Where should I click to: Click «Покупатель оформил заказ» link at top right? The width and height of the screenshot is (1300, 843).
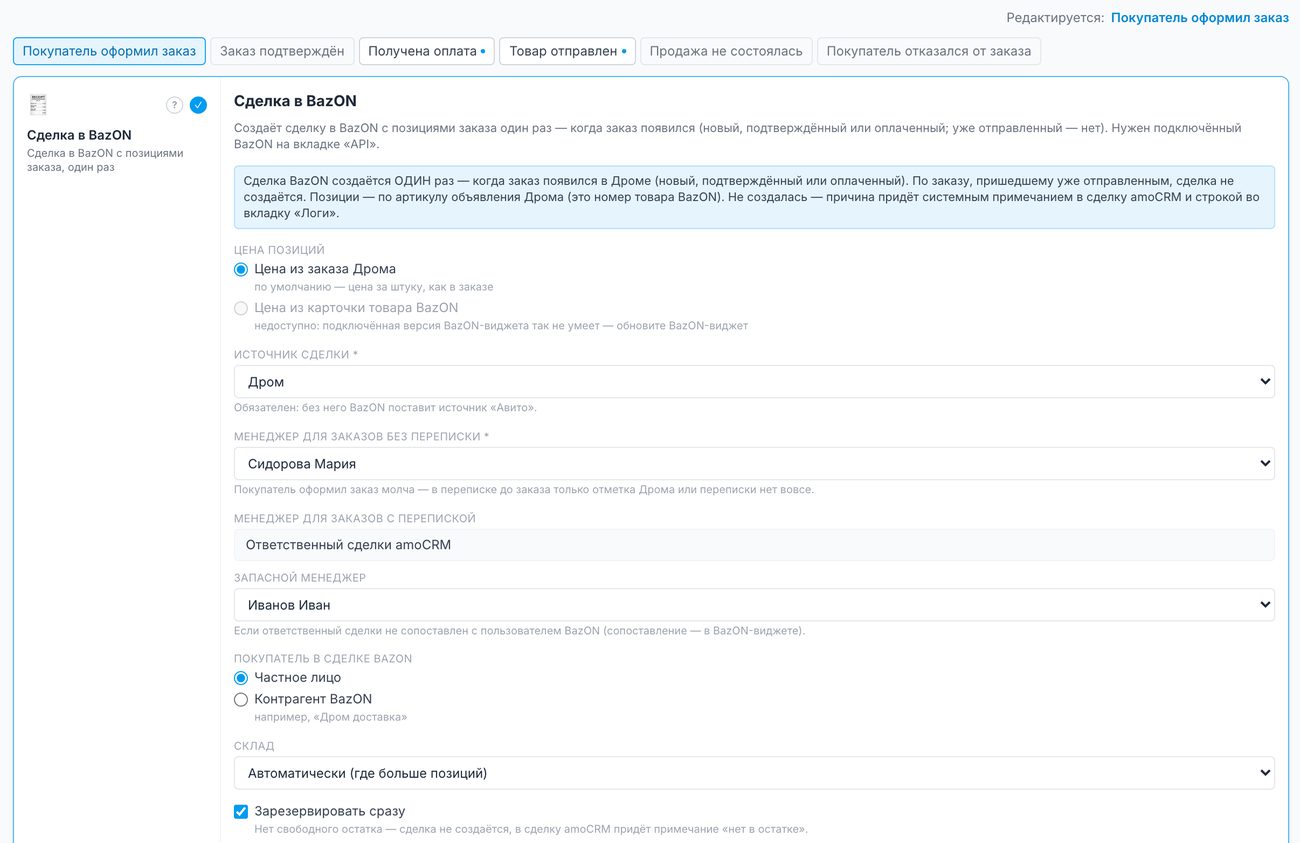1200,18
